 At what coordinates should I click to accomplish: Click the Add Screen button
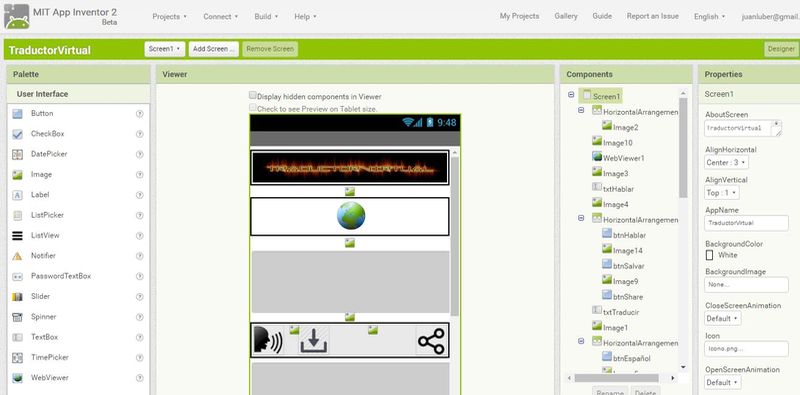coord(214,49)
